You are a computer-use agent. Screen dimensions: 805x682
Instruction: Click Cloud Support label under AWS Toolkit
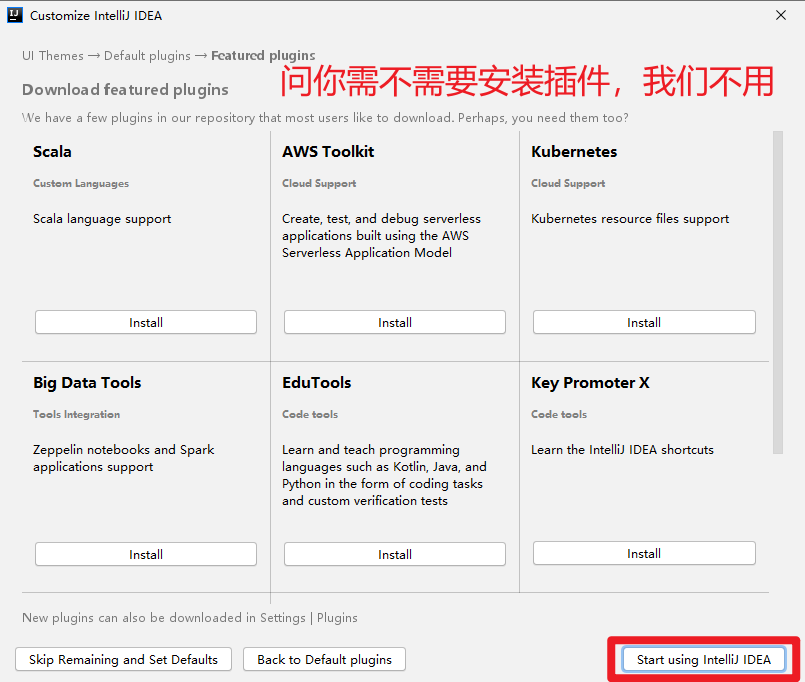point(319,183)
